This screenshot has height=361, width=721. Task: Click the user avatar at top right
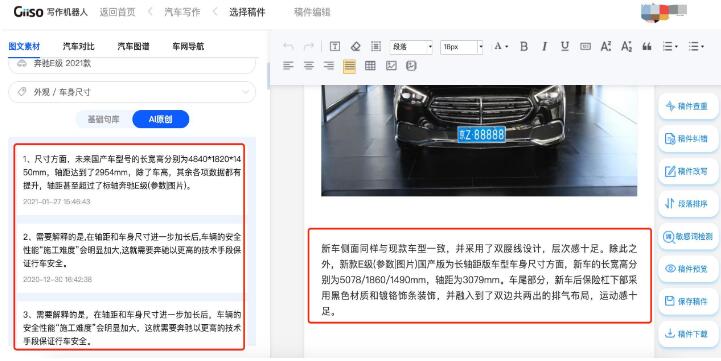coord(664,12)
